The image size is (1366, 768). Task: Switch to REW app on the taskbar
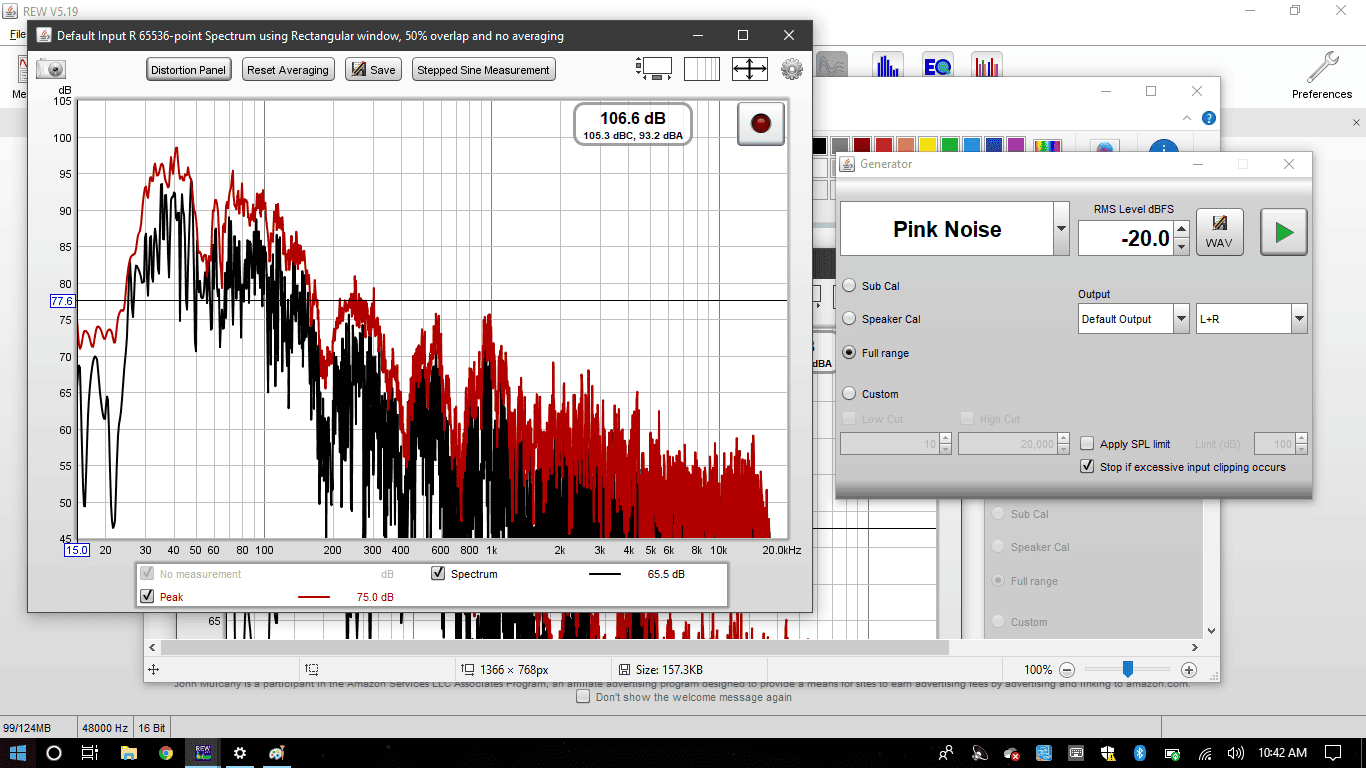point(203,753)
